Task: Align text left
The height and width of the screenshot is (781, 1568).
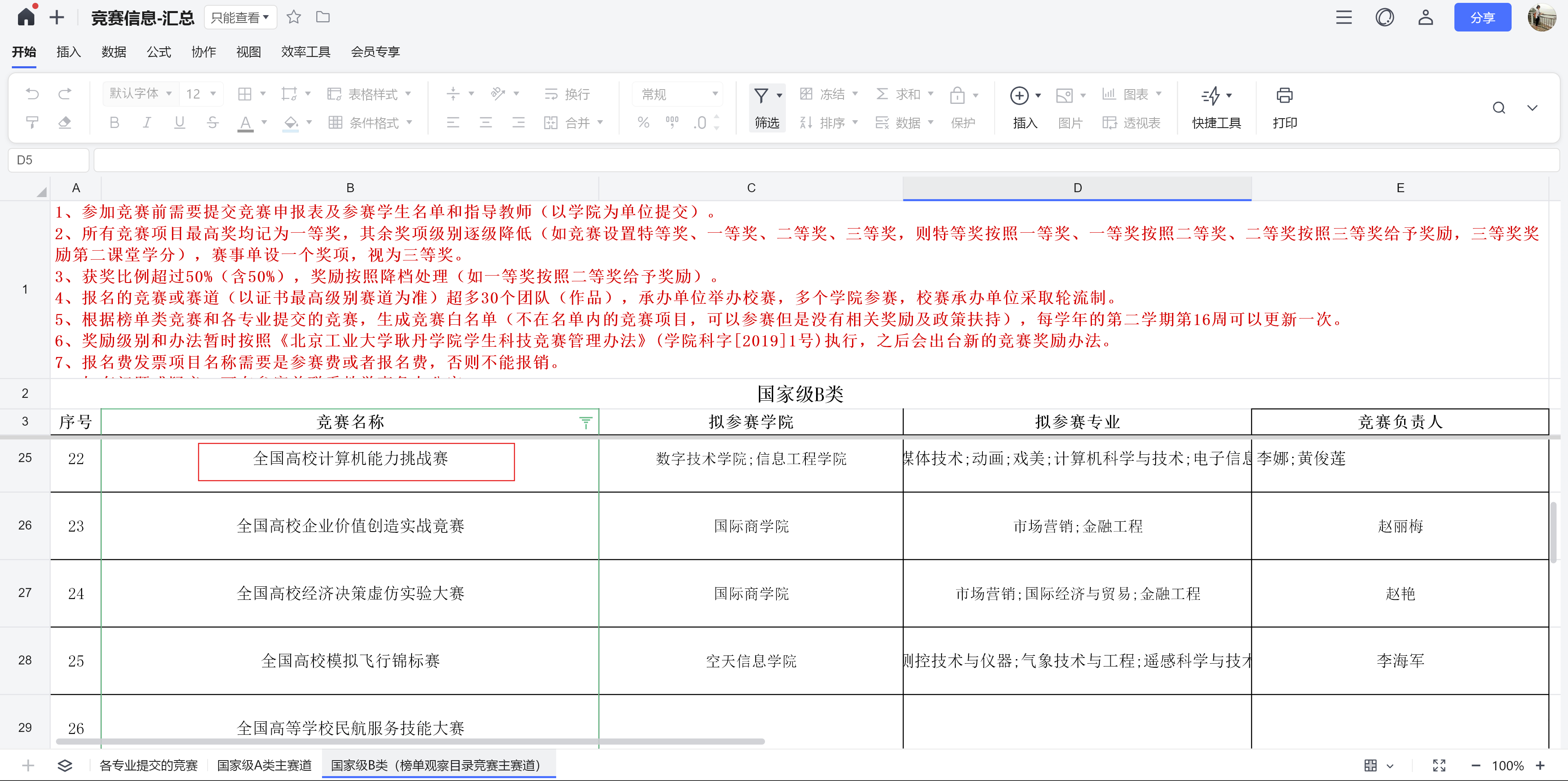Action: (x=453, y=122)
